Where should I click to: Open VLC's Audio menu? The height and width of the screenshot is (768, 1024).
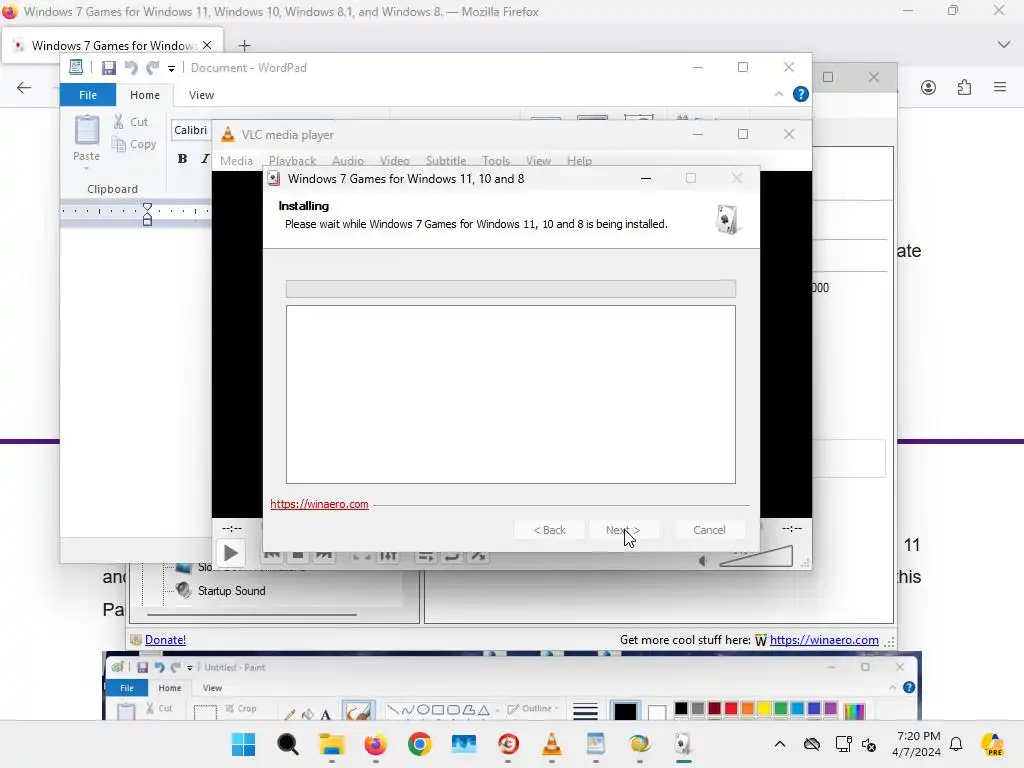[347, 161]
